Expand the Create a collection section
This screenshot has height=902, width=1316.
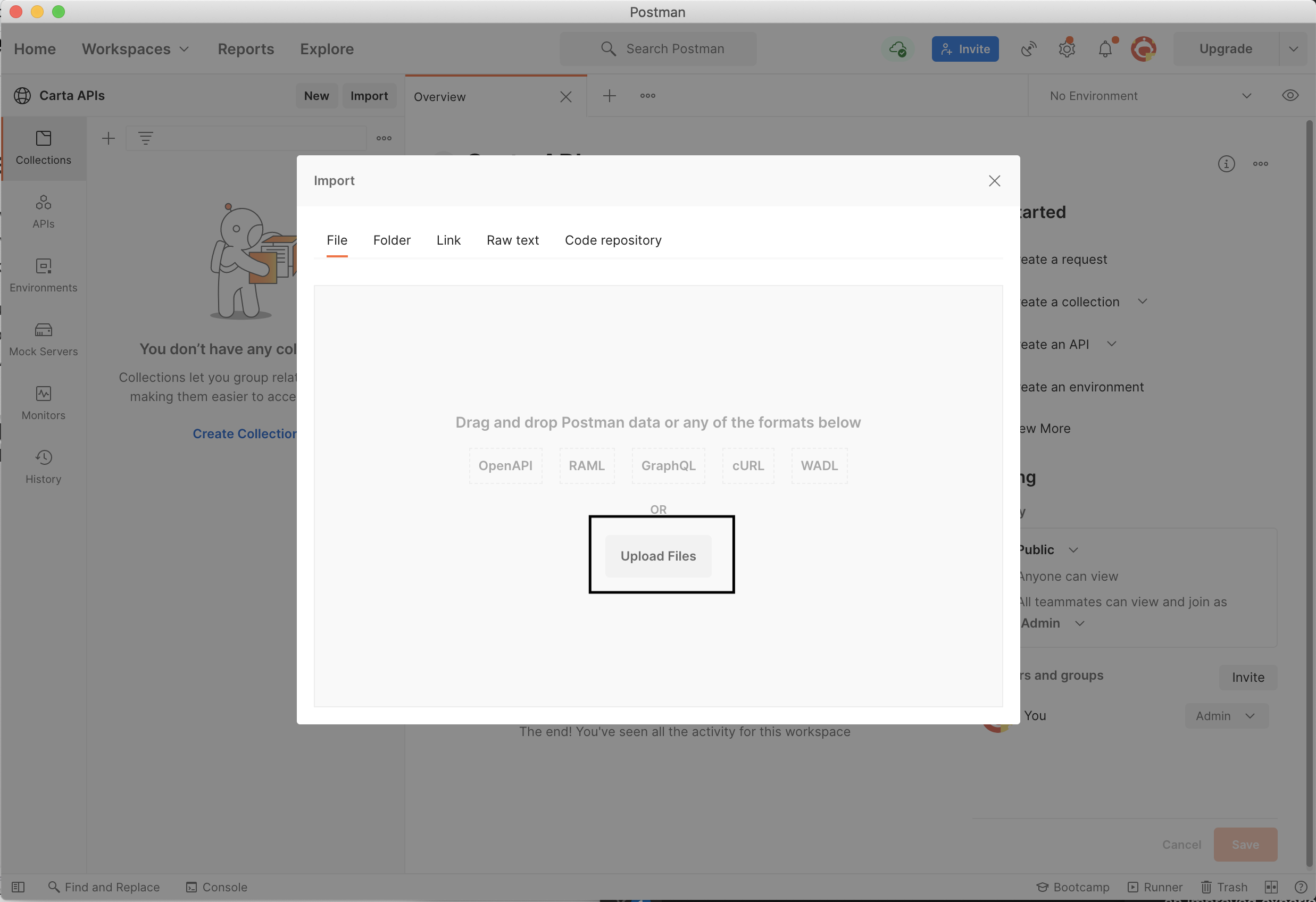coord(1143,302)
